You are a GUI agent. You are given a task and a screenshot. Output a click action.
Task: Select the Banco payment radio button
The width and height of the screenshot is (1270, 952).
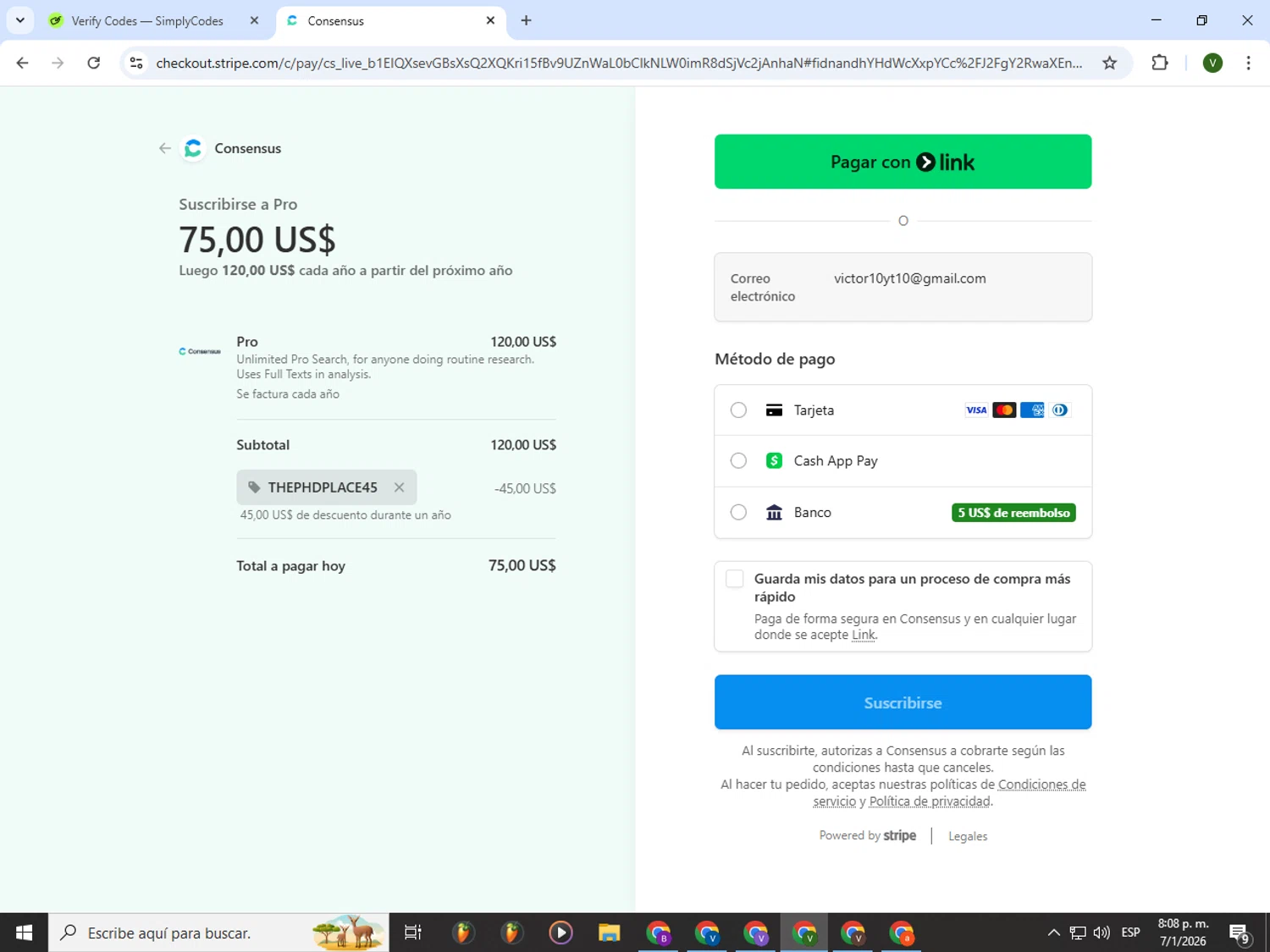[738, 513]
